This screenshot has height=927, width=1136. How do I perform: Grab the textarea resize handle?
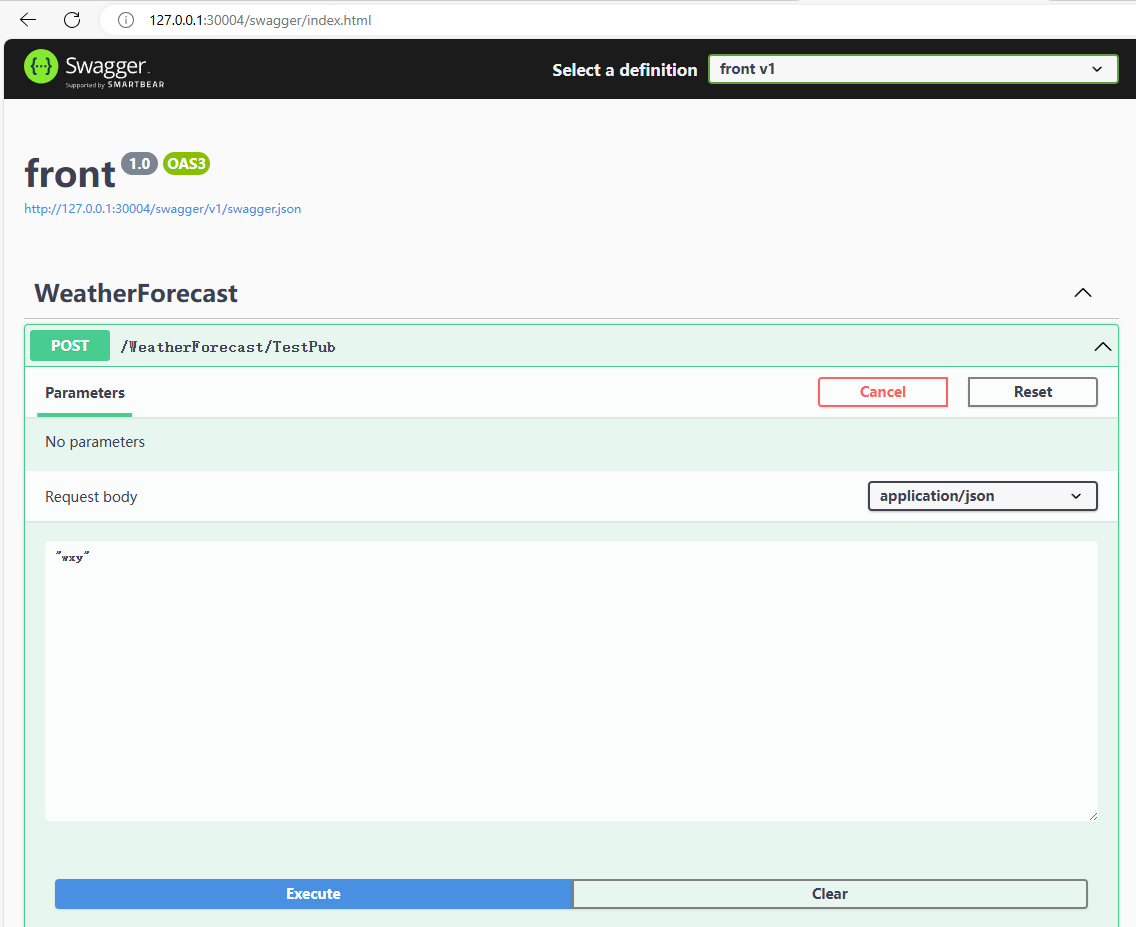click(1093, 815)
